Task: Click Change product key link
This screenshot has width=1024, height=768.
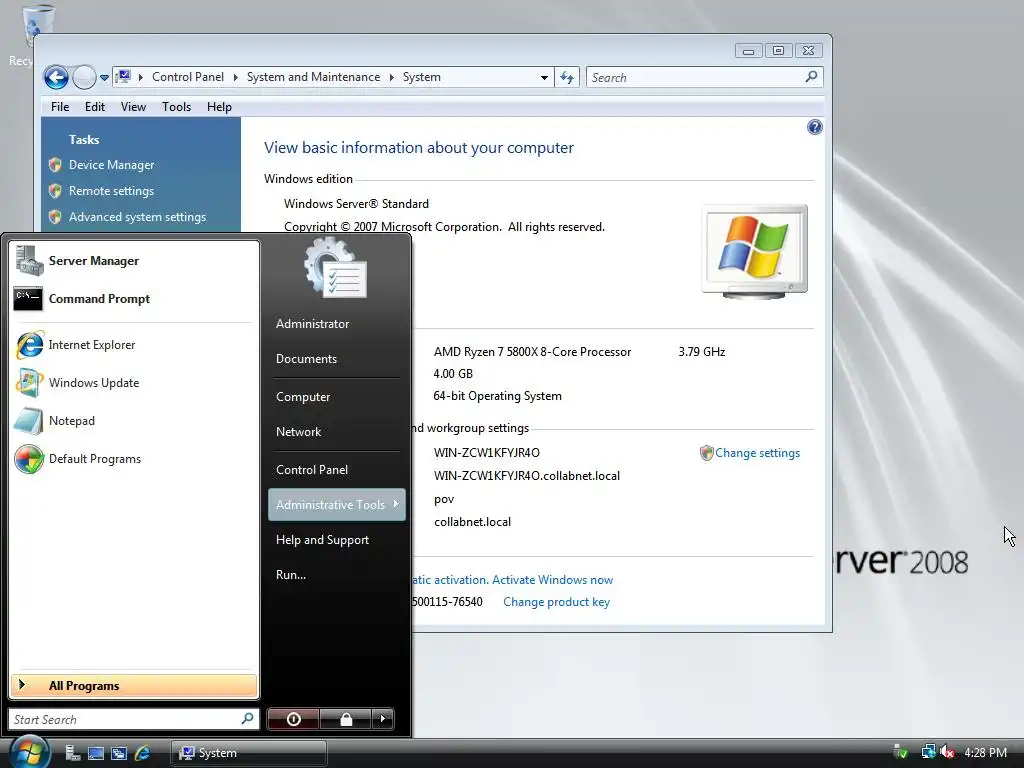Action: [556, 602]
